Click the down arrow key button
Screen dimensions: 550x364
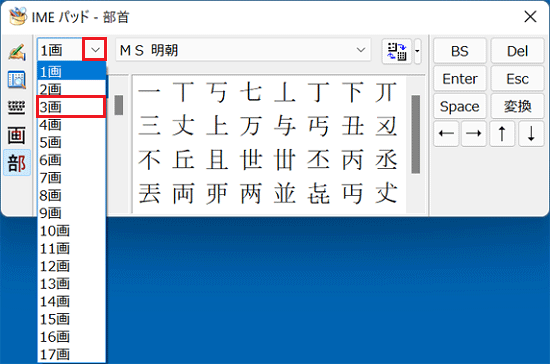click(531, 134)
